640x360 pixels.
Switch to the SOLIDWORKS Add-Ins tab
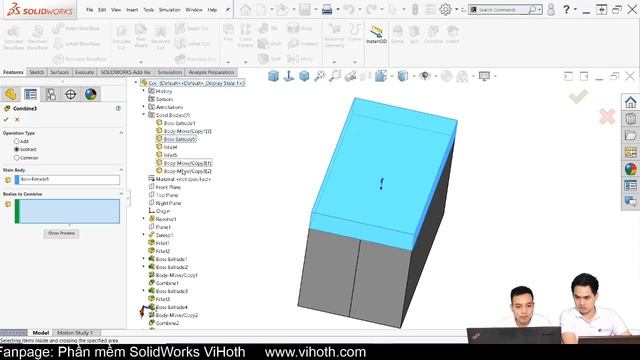click(x=126, y=72)
